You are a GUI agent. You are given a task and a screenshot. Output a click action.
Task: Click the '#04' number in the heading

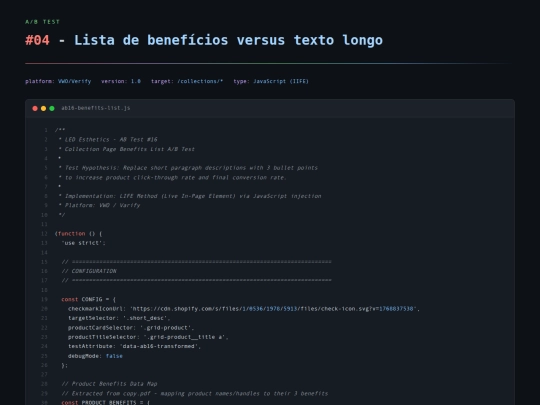37,40
